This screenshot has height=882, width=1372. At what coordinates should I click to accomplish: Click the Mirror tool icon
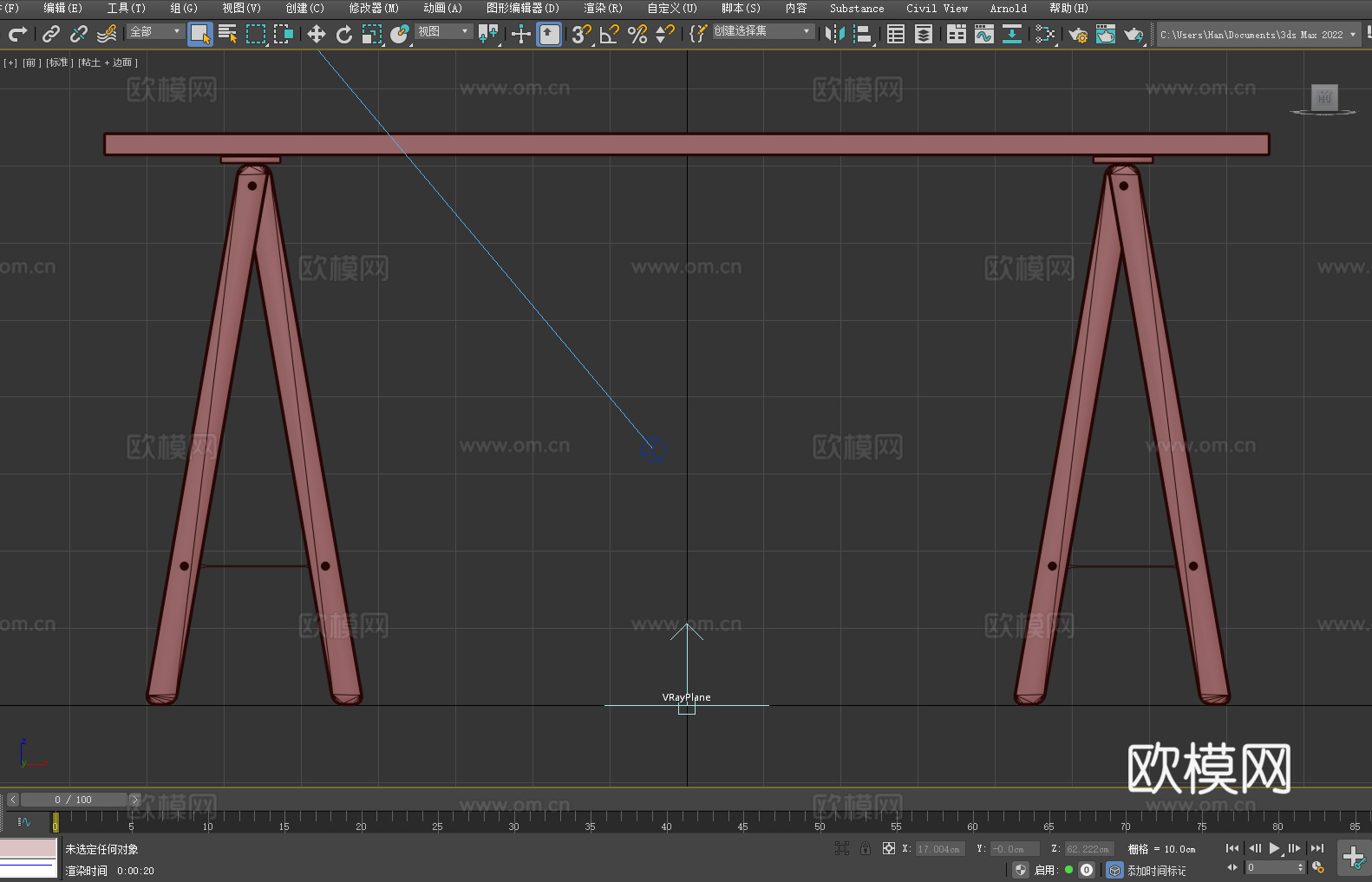pos(835,34)
